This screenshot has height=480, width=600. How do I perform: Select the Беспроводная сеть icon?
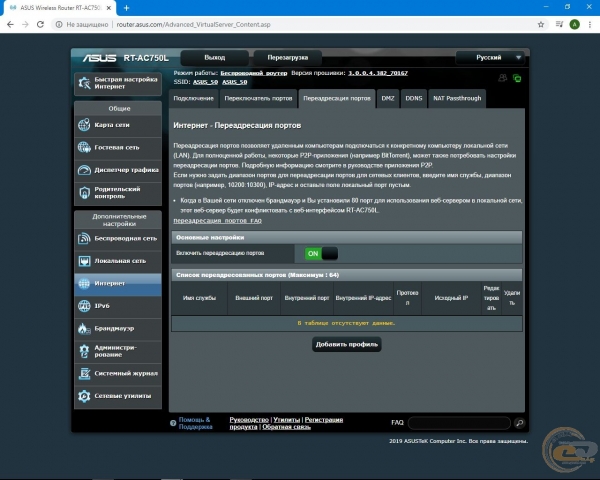click(x=84, y=239)
